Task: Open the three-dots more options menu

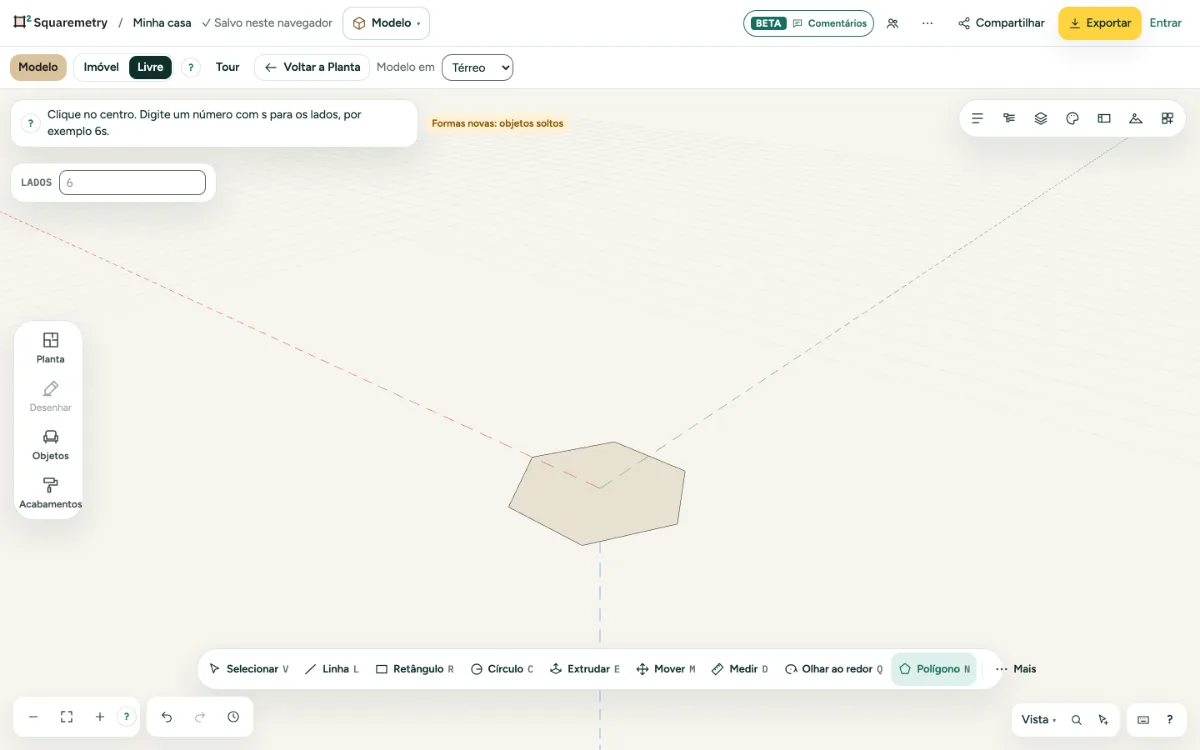Action: (x=928, y=23)
